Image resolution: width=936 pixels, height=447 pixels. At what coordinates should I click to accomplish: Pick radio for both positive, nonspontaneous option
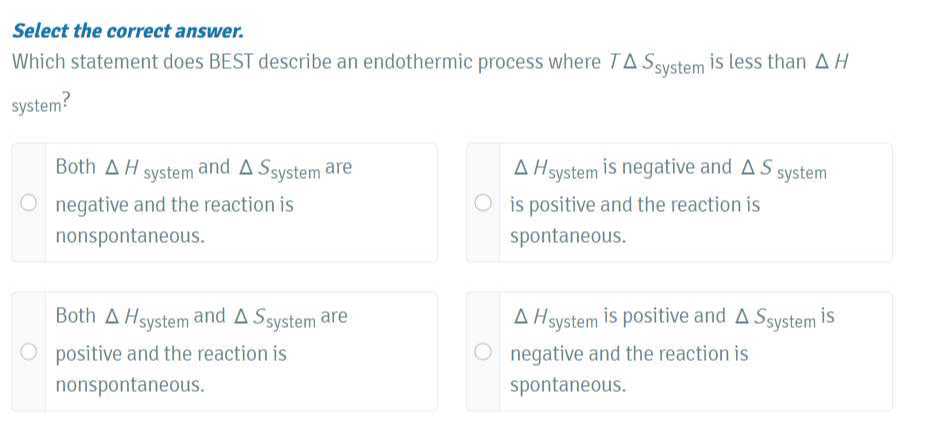tap(29, 353)
